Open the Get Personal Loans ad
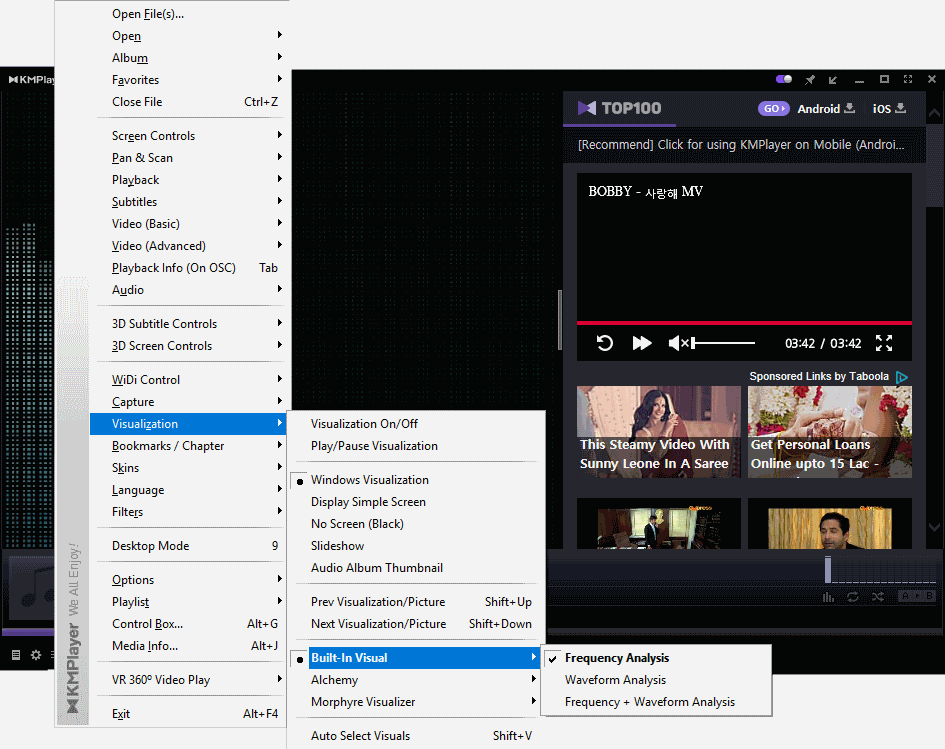 [830, 432]
